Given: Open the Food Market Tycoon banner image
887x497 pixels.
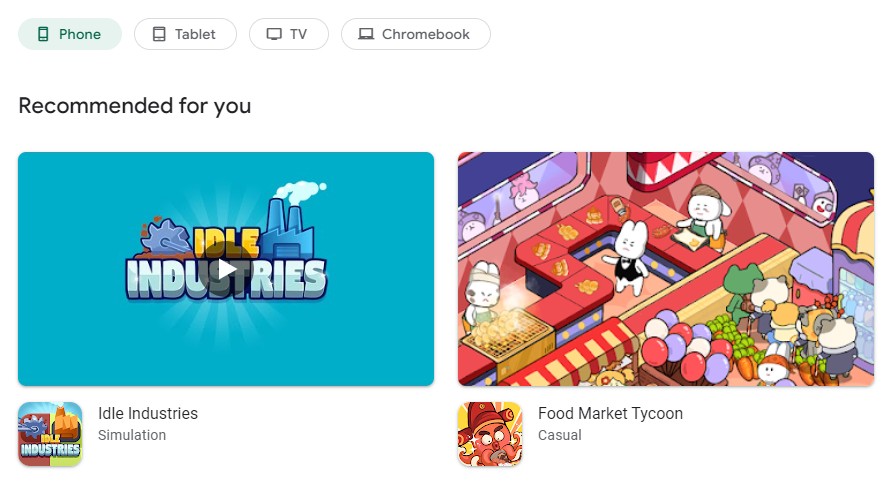Looking at the screenshot, I should [x=666, y=269].
